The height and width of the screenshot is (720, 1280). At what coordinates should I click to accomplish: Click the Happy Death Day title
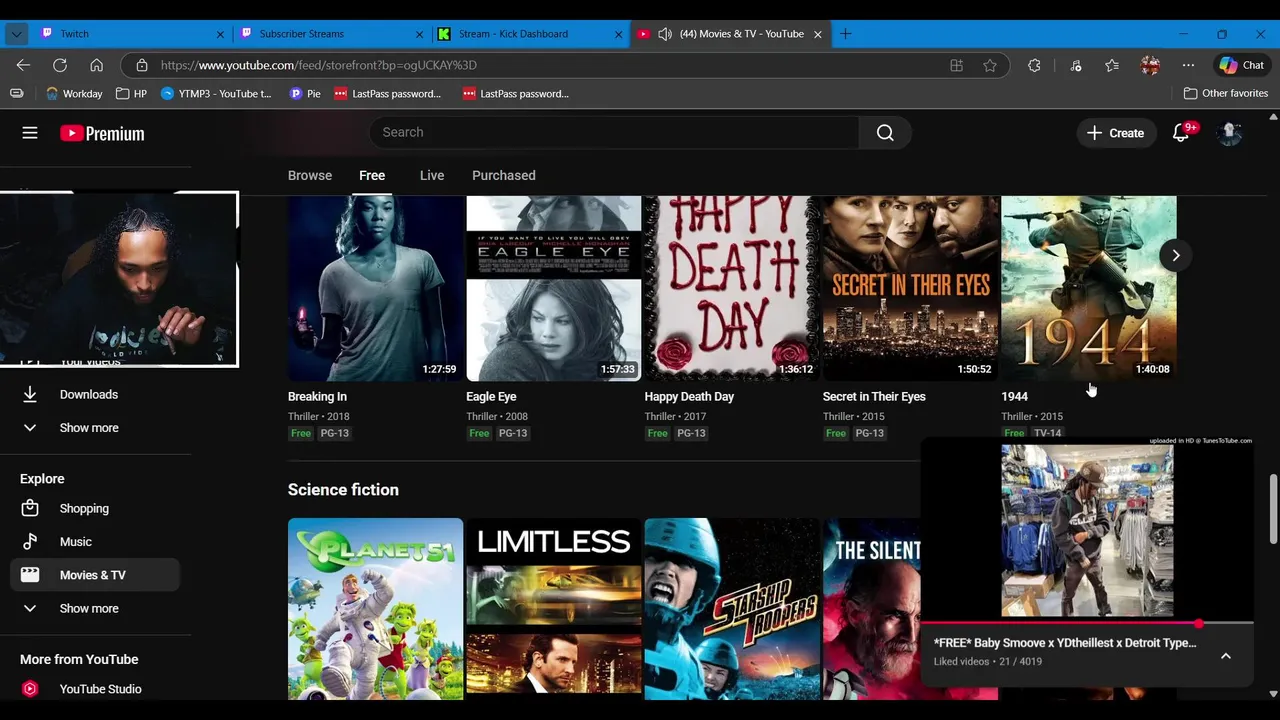click(x=689, y=397)
